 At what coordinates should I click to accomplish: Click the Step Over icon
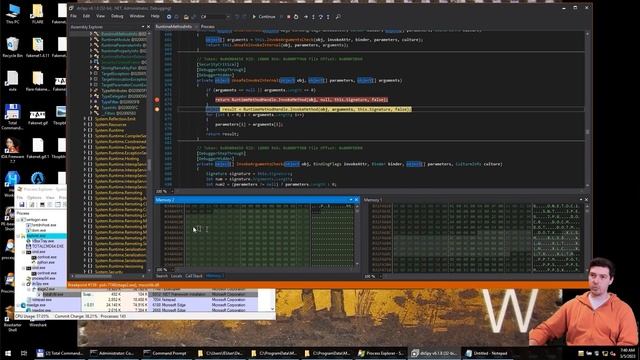[x=321, y=17]
